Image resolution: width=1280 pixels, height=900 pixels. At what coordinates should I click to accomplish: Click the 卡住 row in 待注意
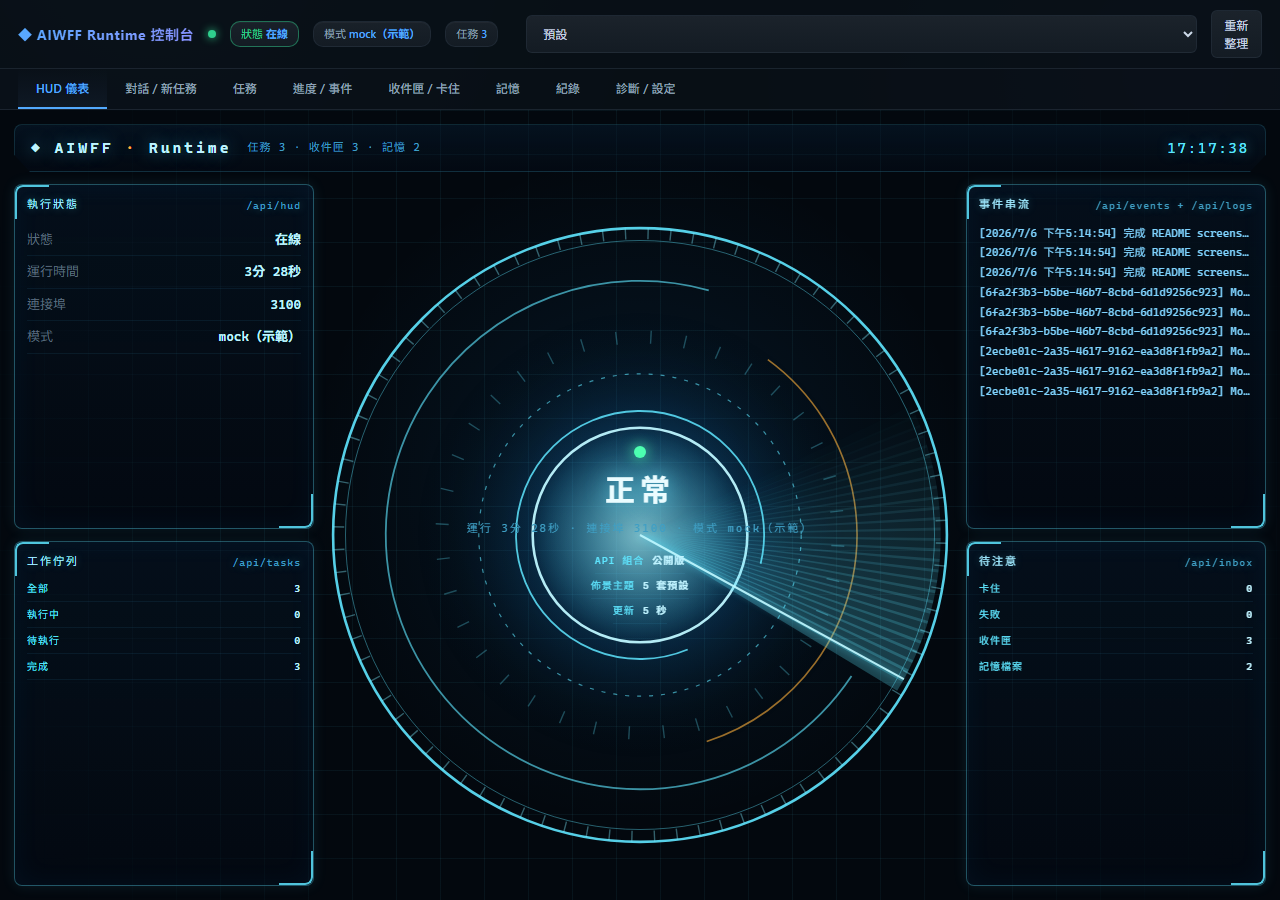pos(1115,589)
